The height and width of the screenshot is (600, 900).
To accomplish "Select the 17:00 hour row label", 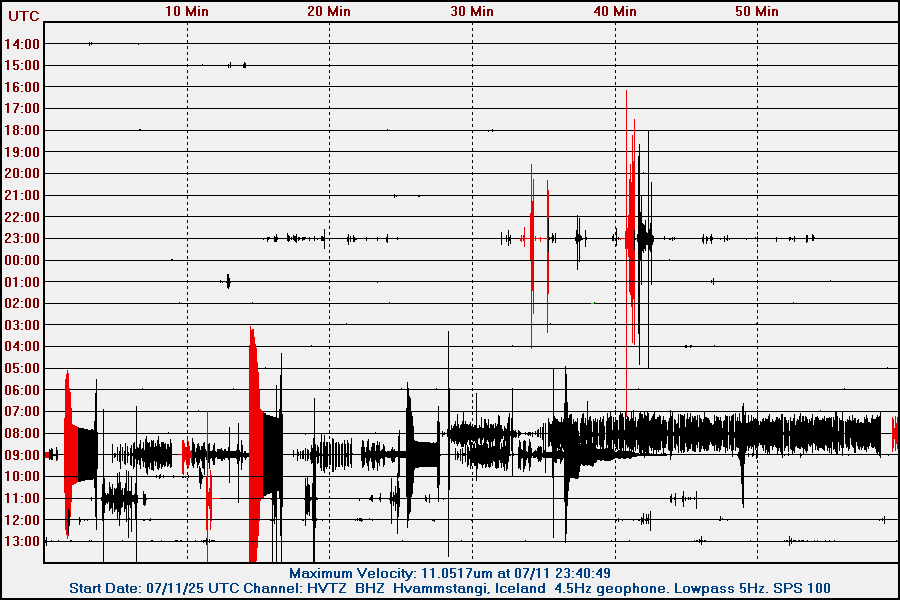I will (x=22, y=109).
